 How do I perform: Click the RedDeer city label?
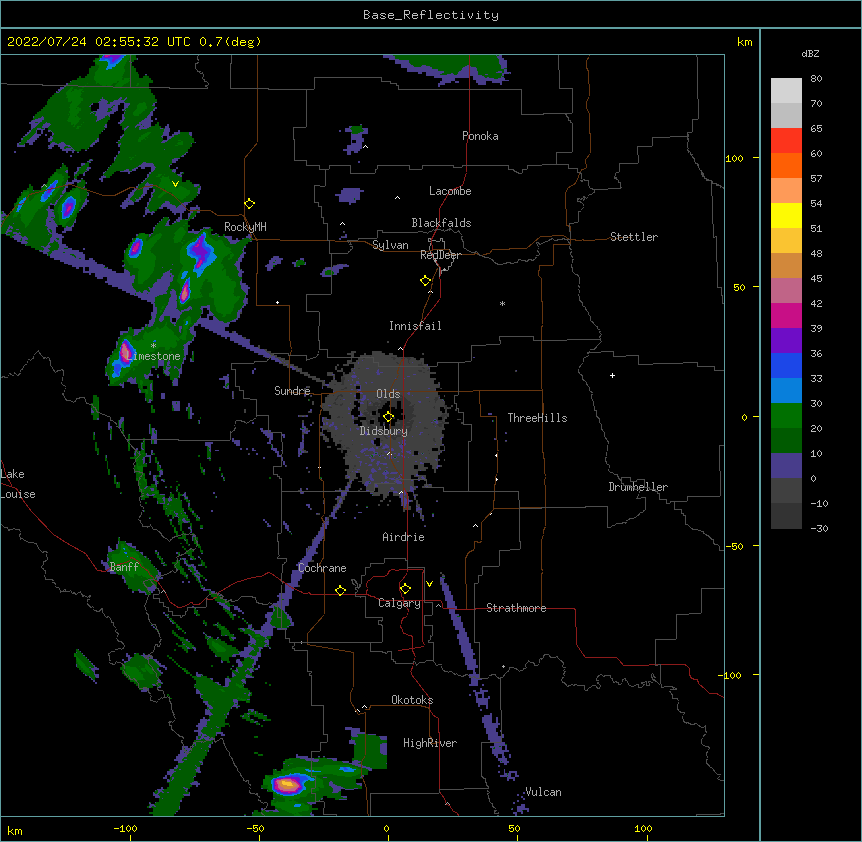pyautogui.click(x=440, y=255)
